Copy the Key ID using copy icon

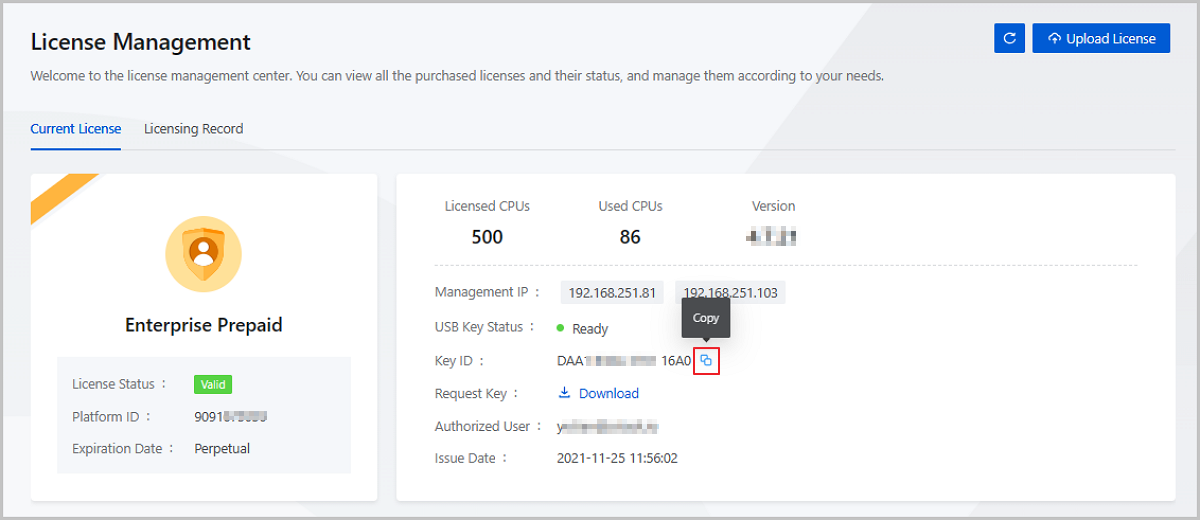[706, 361]
